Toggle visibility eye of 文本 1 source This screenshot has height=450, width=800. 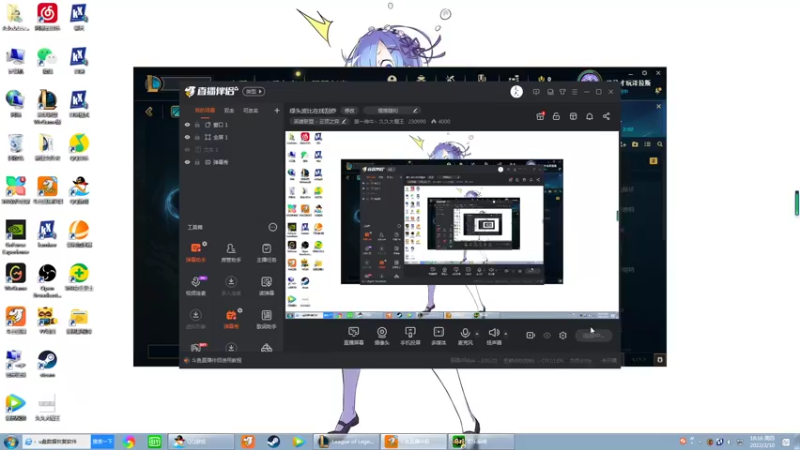[x=187, y=150]
